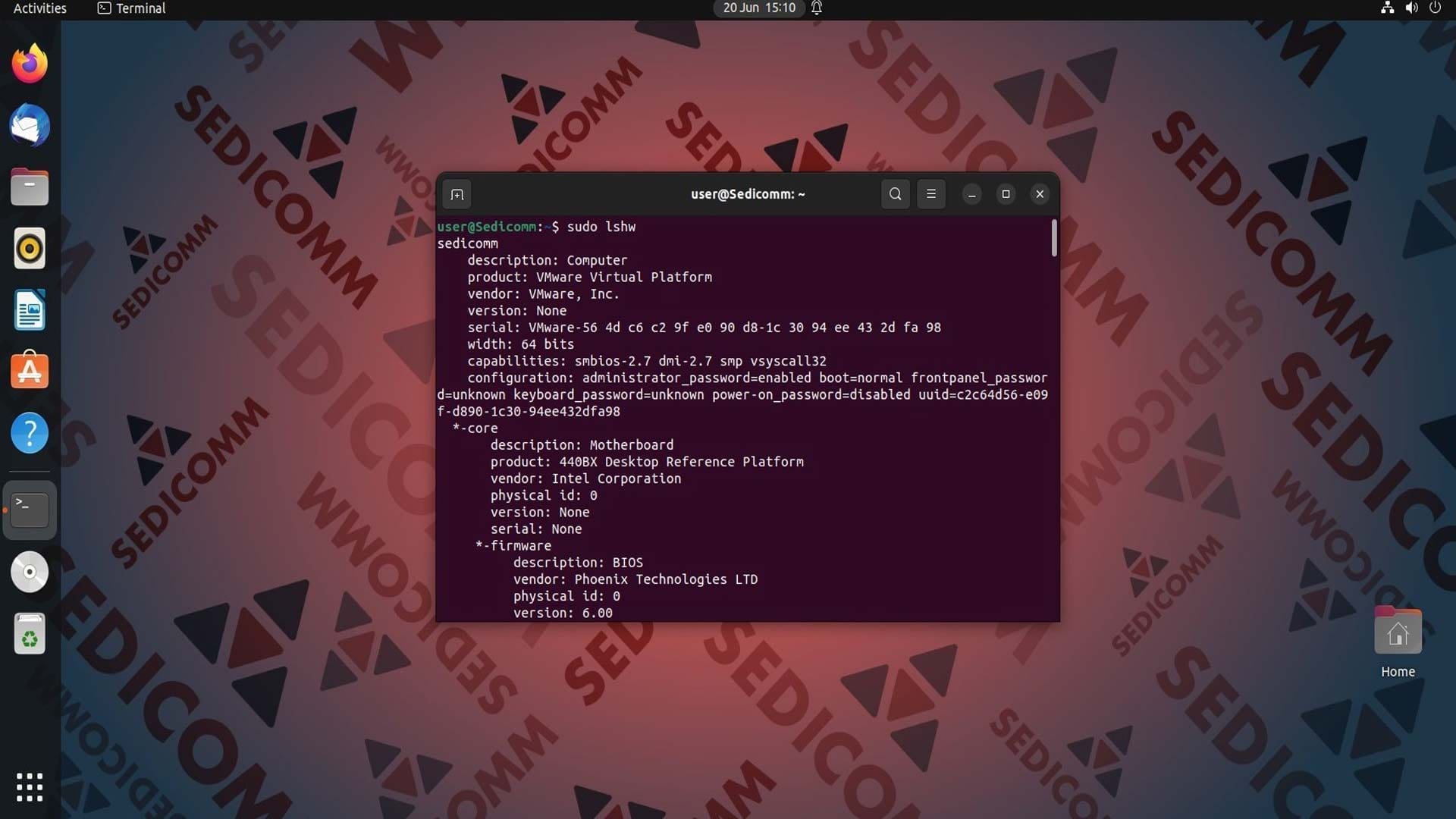Launch LibreOffice Writer from the dock

[30, 310]
